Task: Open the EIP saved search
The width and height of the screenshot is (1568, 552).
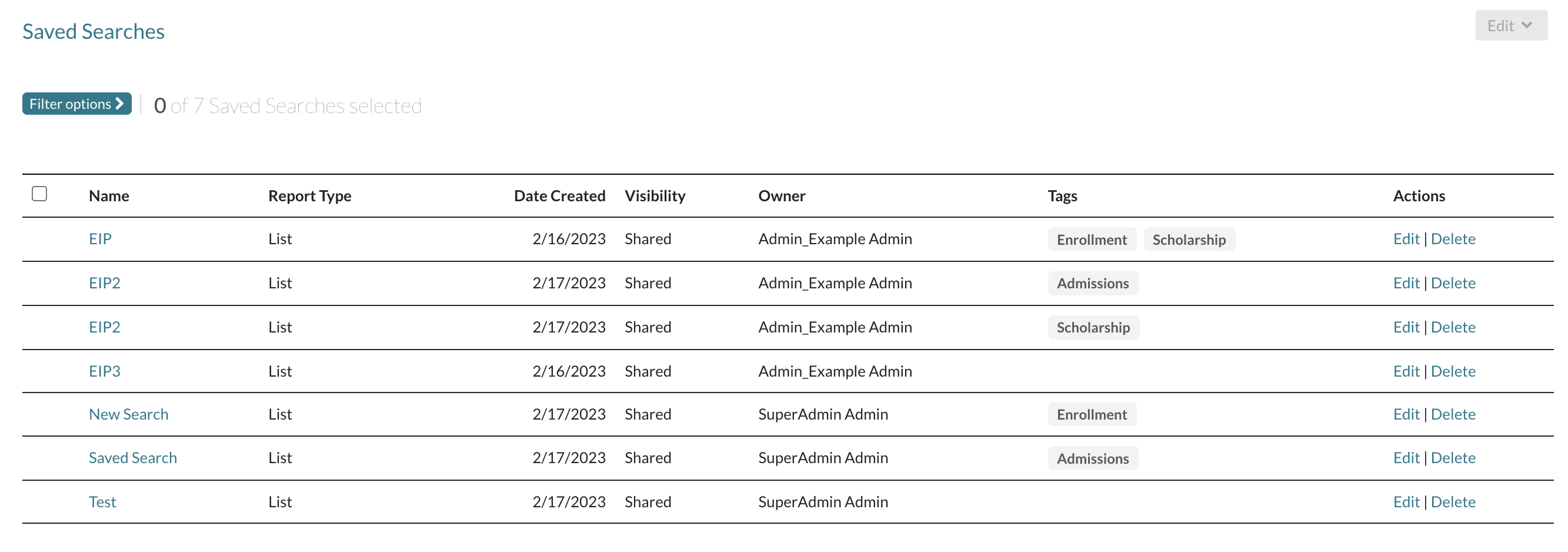Action: pos(100,239)
